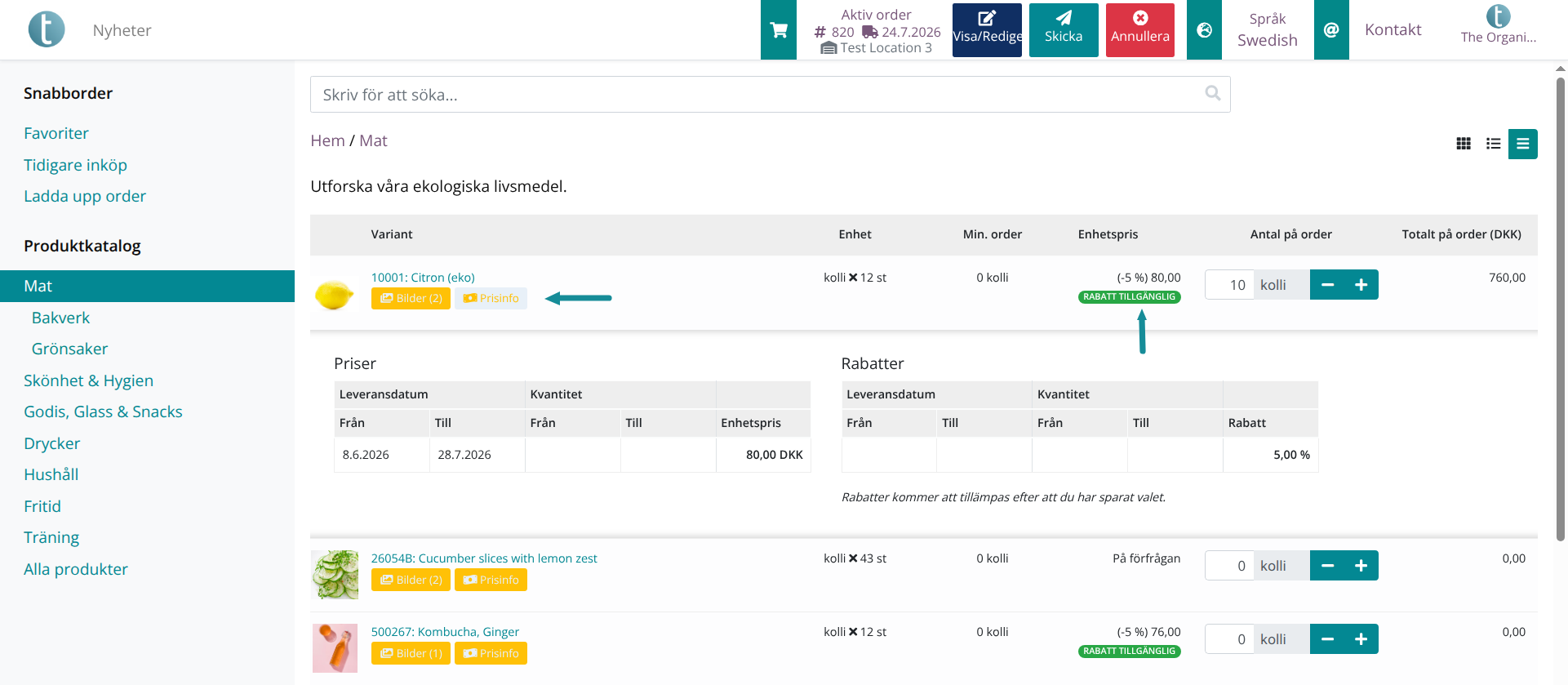Decrease Kombucha Ginger quantity with minus
The image size is (1568, 685).
1327,639
